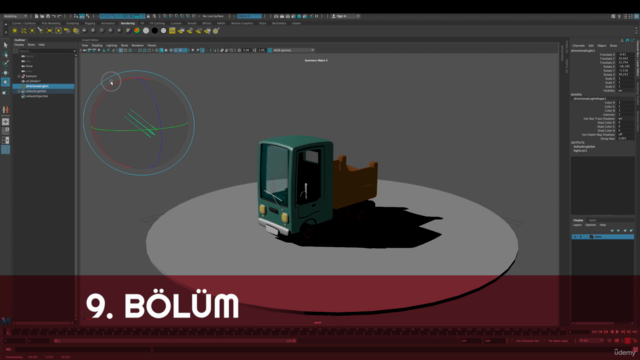Switch to the Anim layer tab
The height and width of the screenshot is (360, 640).
(593, 220)
